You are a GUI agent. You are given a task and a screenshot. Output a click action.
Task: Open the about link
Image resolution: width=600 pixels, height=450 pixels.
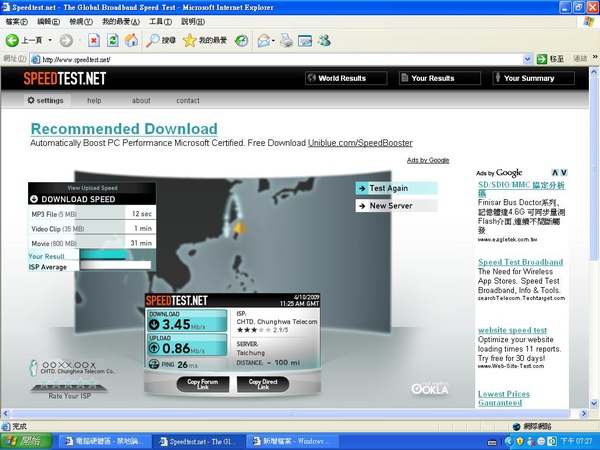pos(141,100)
